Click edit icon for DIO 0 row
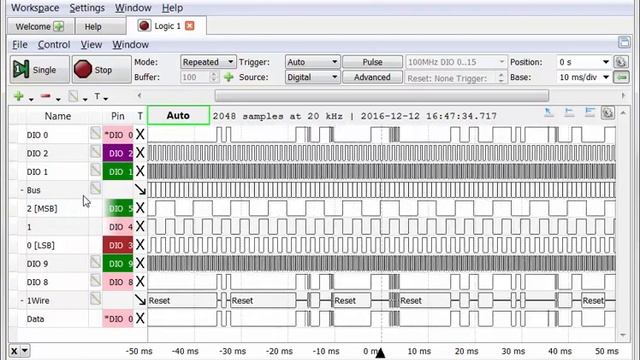This screenshot has width=640, height=360. tap(95, 133)
